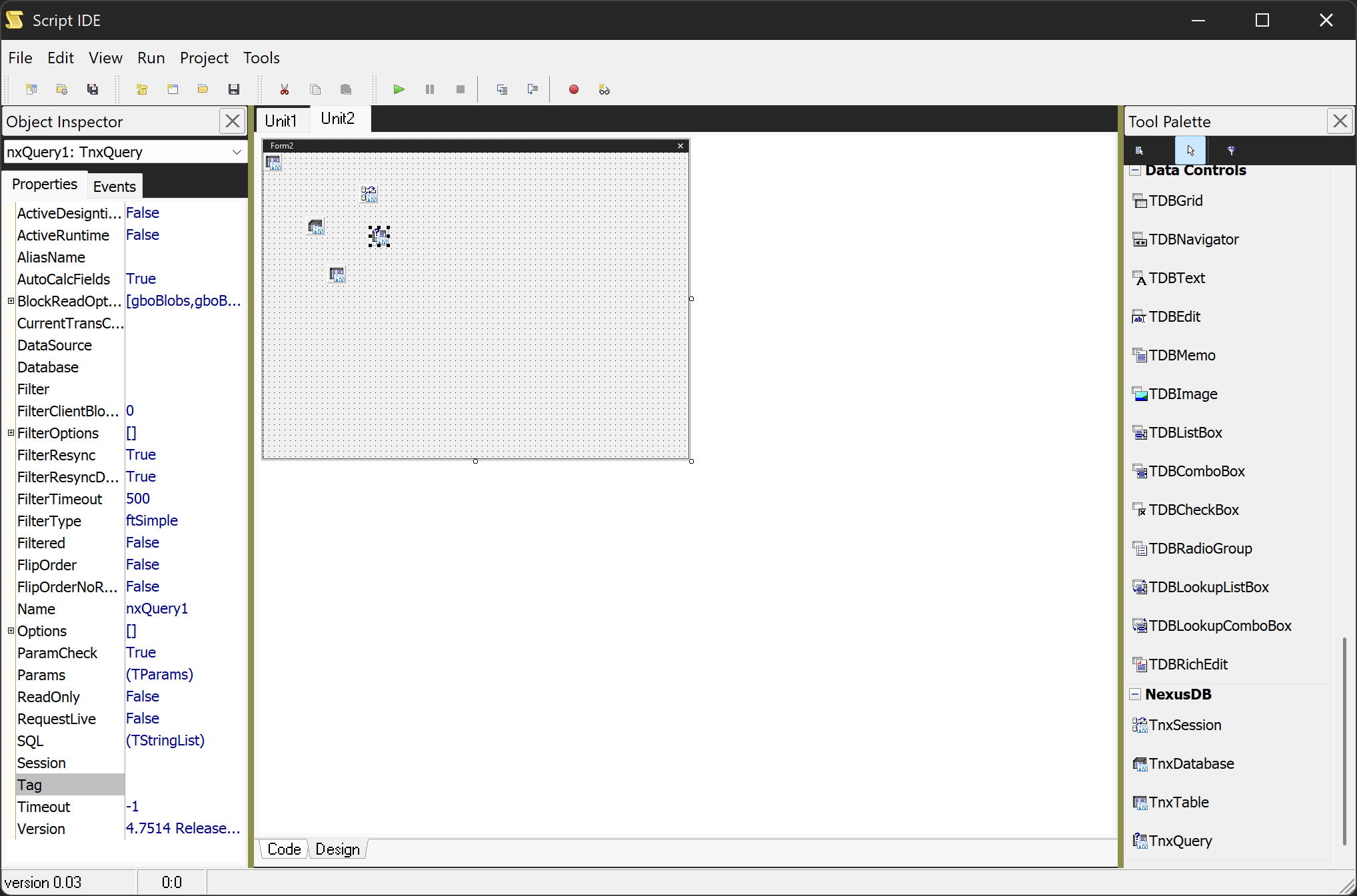Pick TDBNavigator from the Tool Palette
Screen dimensions: 1357x896
click(1186, 239)
